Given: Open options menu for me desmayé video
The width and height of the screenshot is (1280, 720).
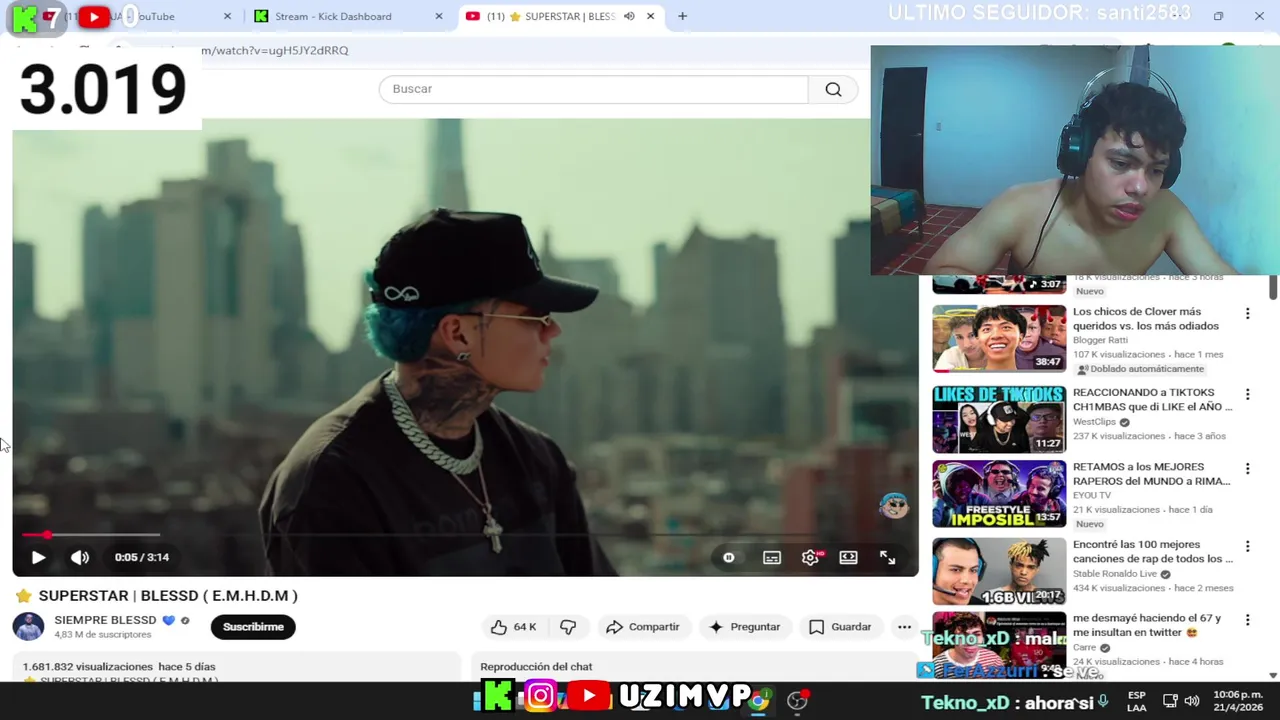Looking at the screenshot, I should [1247, 620].
